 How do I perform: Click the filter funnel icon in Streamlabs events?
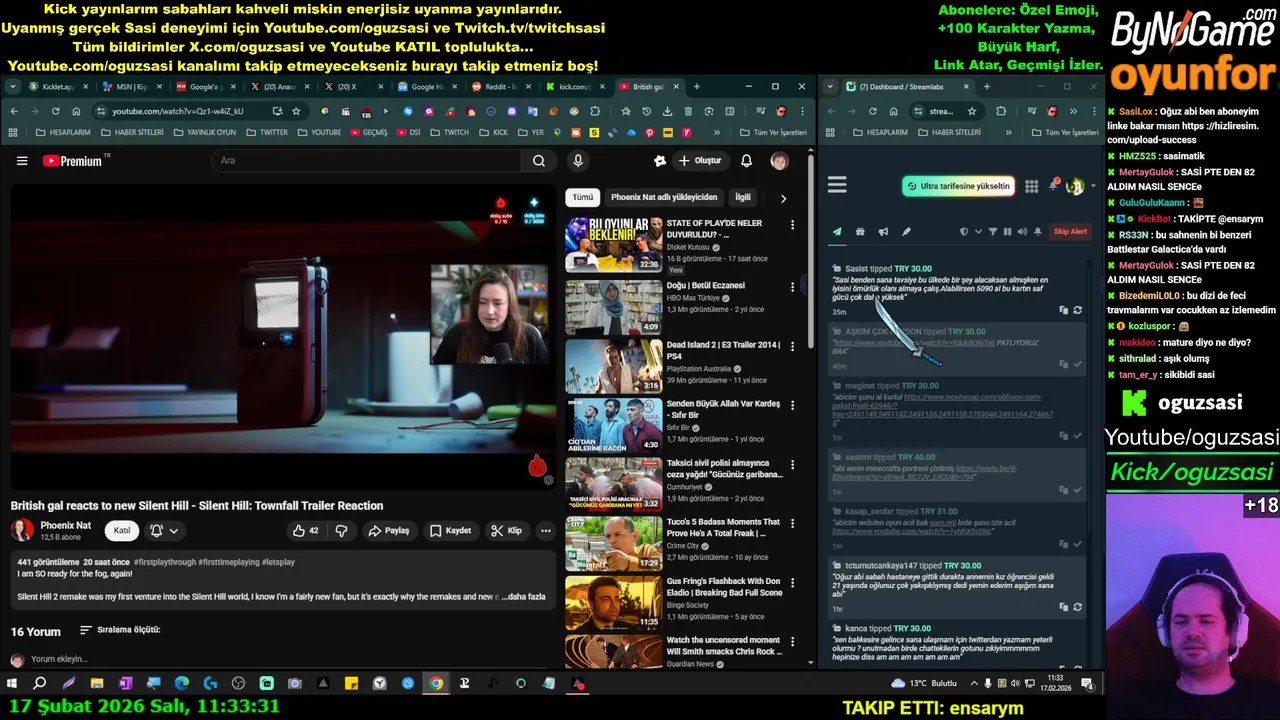(x=993, y=232)
